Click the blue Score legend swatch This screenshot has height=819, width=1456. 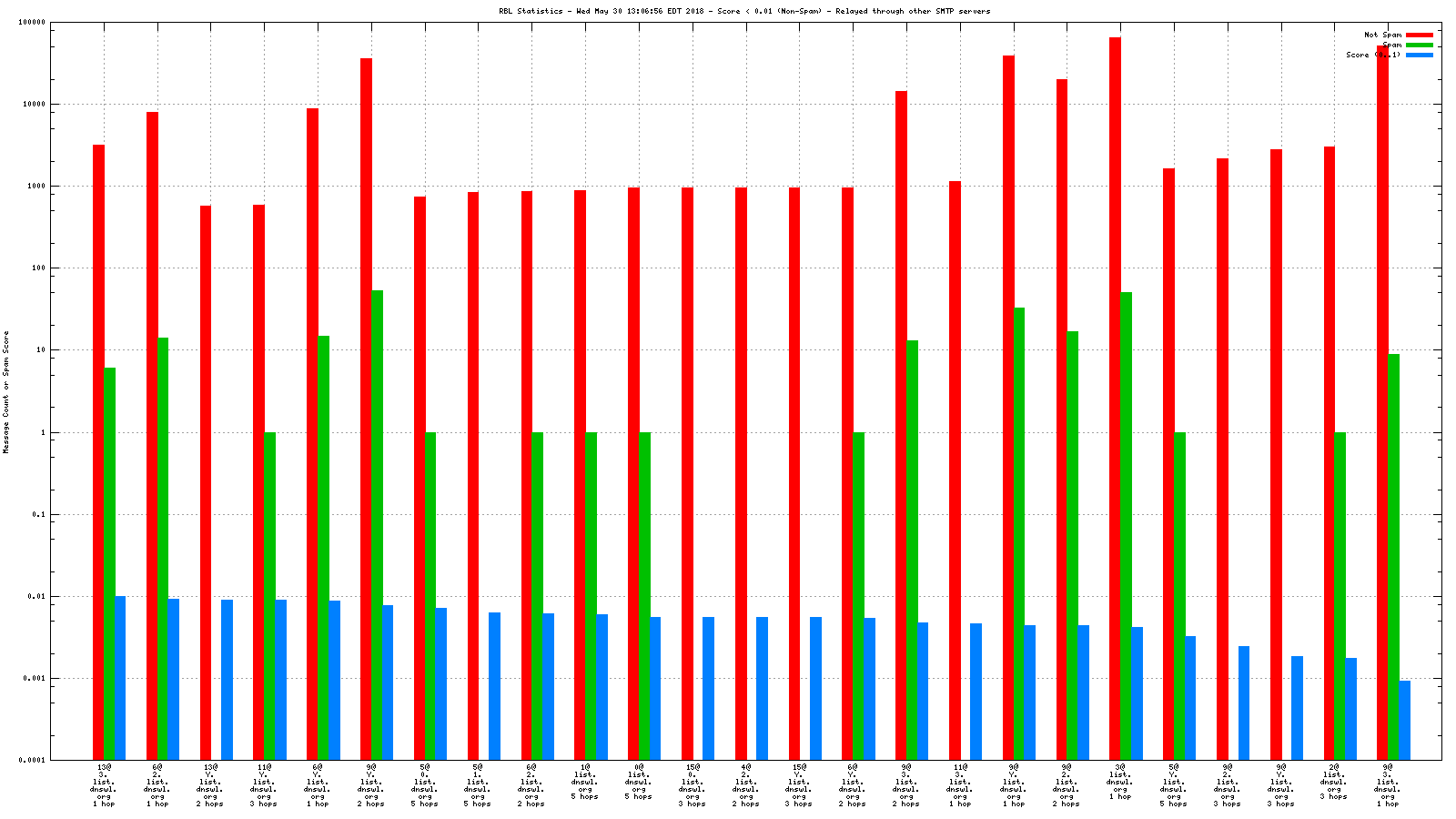pos(1419,55)
